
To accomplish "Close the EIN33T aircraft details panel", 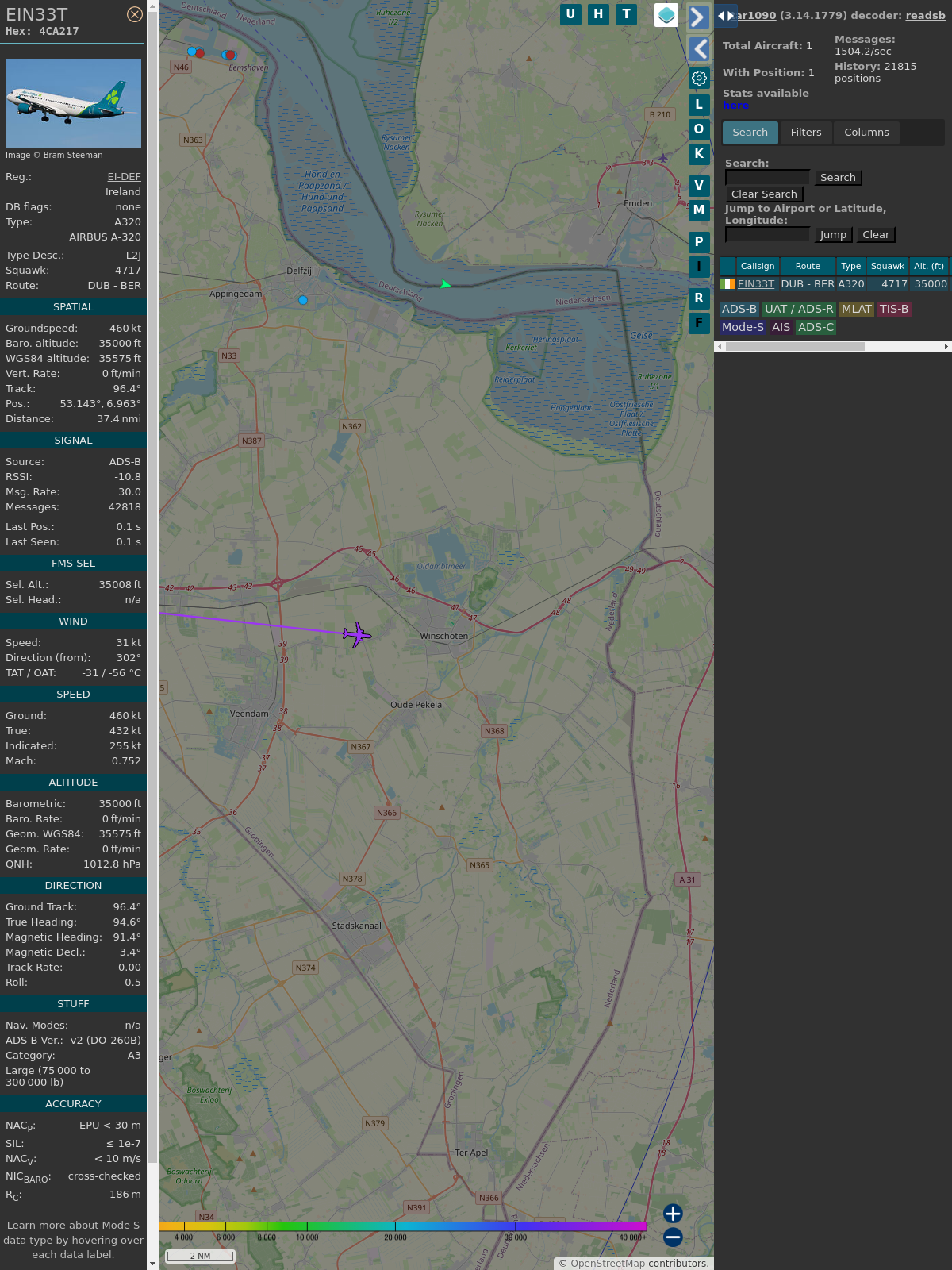I will point(135,14).
